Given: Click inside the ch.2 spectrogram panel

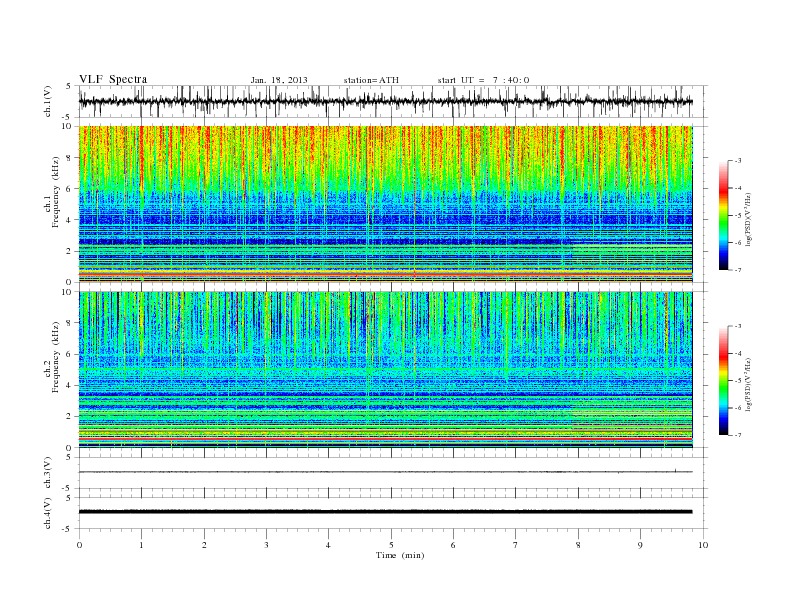Looking at the screenshot, I should (x=386, y=369).
